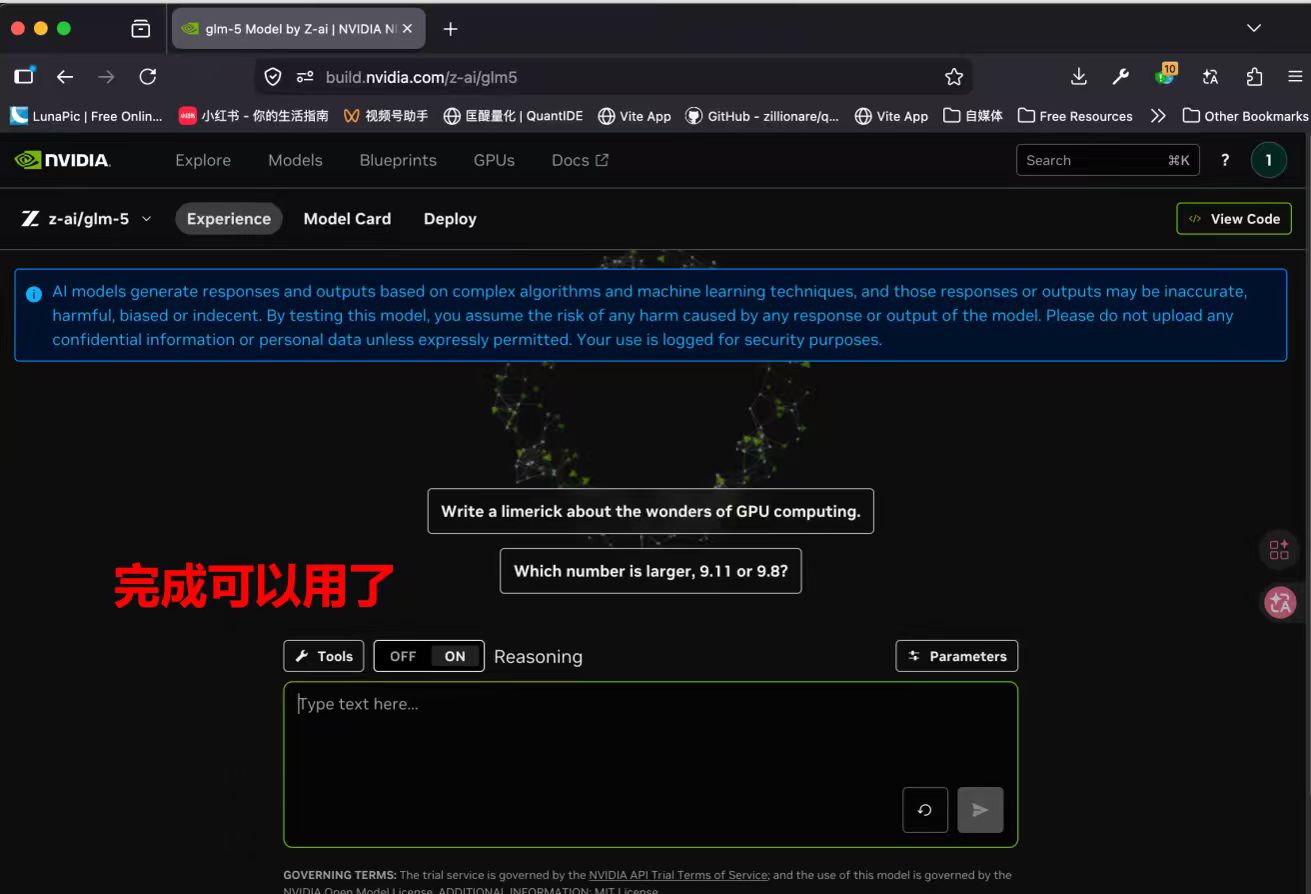This screenshot has height=894, width=1311.
Task: Go back to previous page
Action: pyautogui.click(x=65, y=77)
